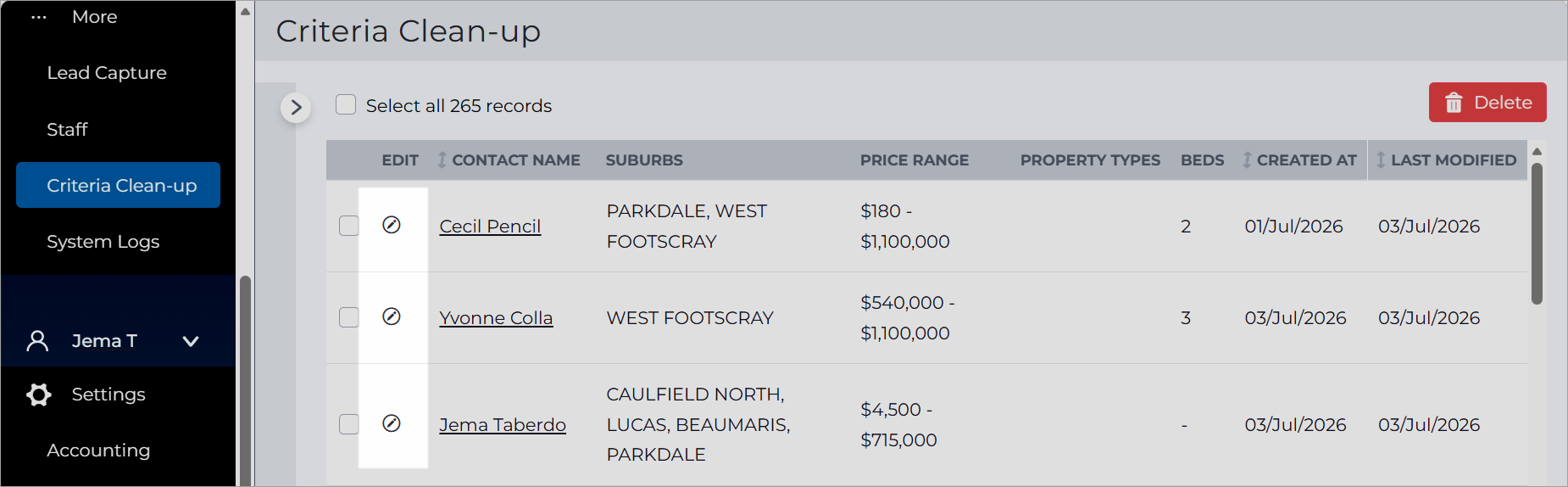1568x487 pixels.
Task: Click the table's vertical scrollbar thumb
Action: [1537, 233]
